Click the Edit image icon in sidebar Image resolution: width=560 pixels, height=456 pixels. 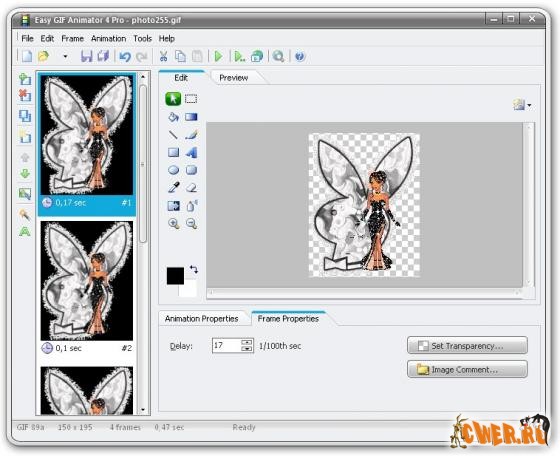pos(25,194)
